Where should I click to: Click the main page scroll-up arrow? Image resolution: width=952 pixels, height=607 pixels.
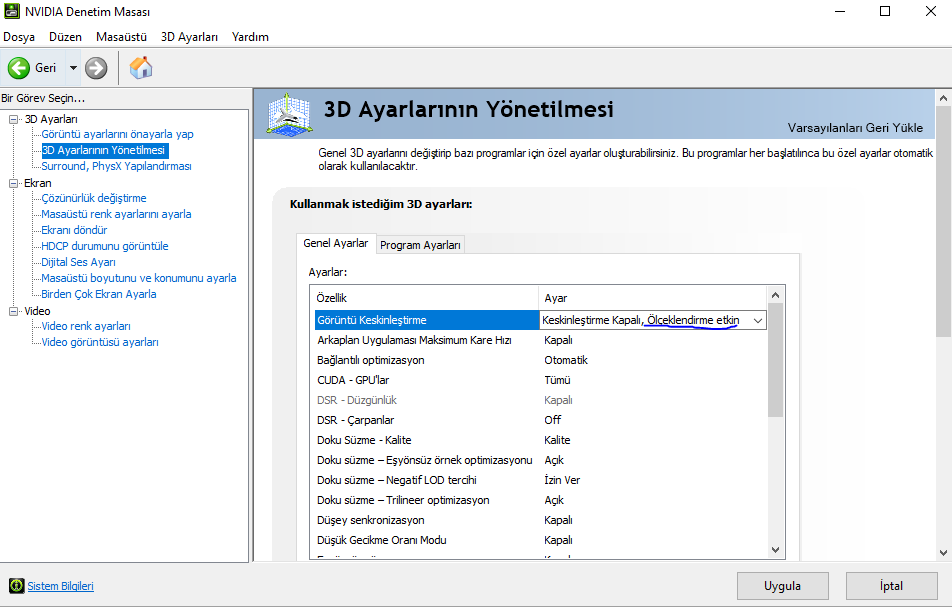pos(943,98)
